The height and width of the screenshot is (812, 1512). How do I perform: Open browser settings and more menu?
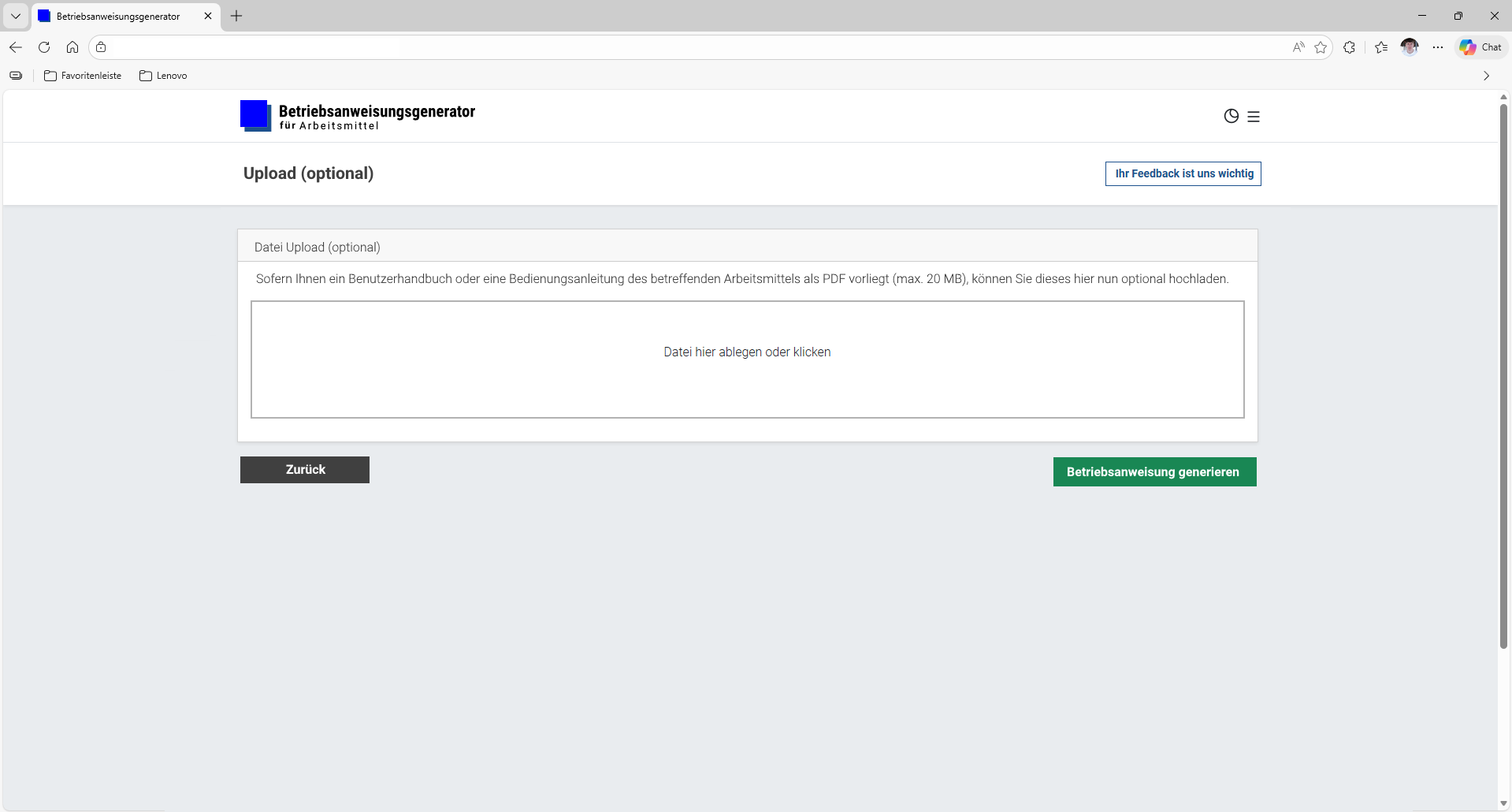point(1438,47)
